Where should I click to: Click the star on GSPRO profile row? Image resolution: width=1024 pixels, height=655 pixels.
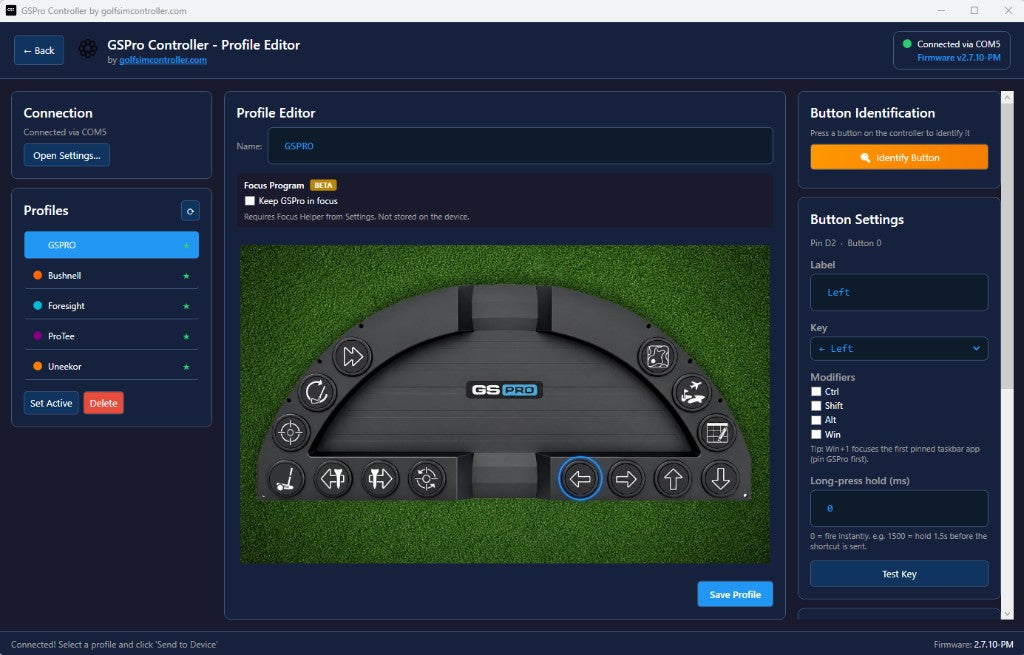(186, 246)
